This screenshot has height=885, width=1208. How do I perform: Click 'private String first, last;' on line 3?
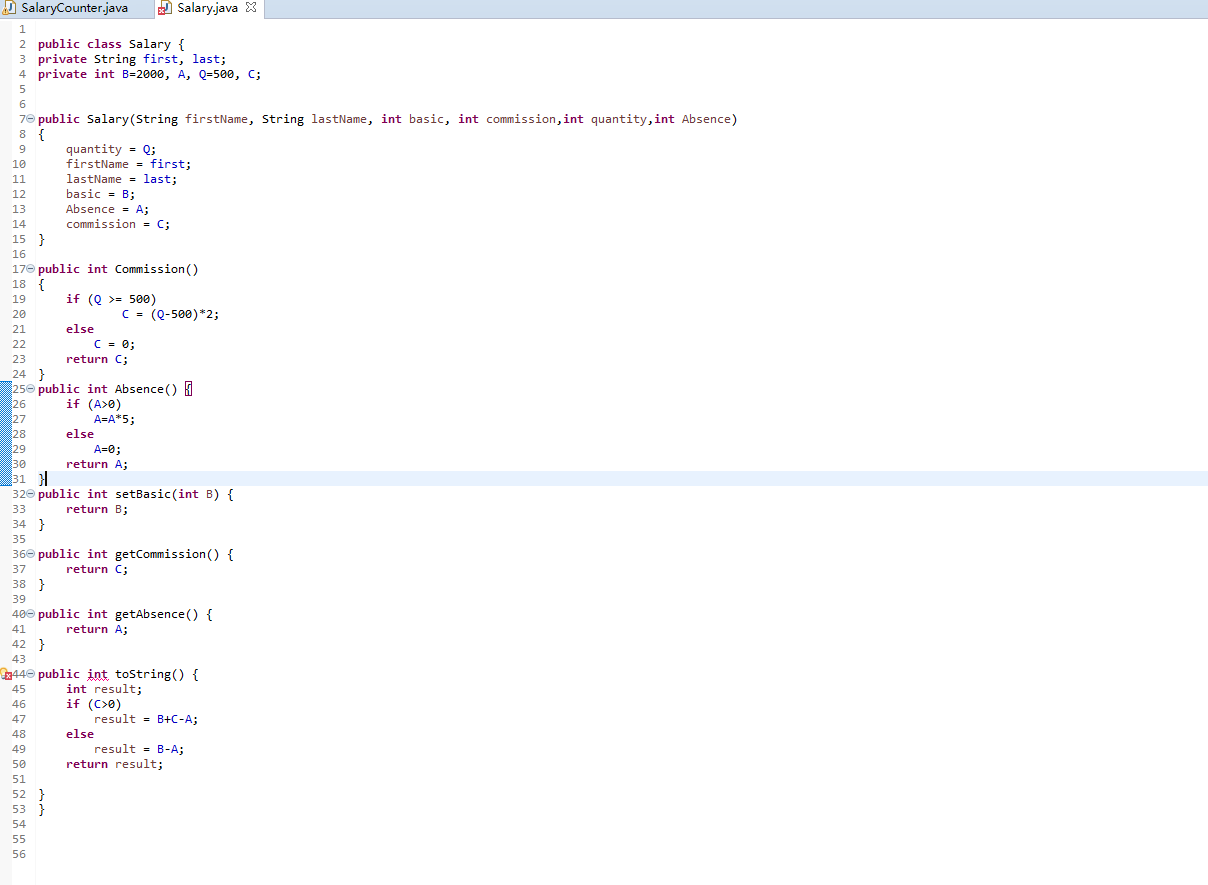(132, 59)
